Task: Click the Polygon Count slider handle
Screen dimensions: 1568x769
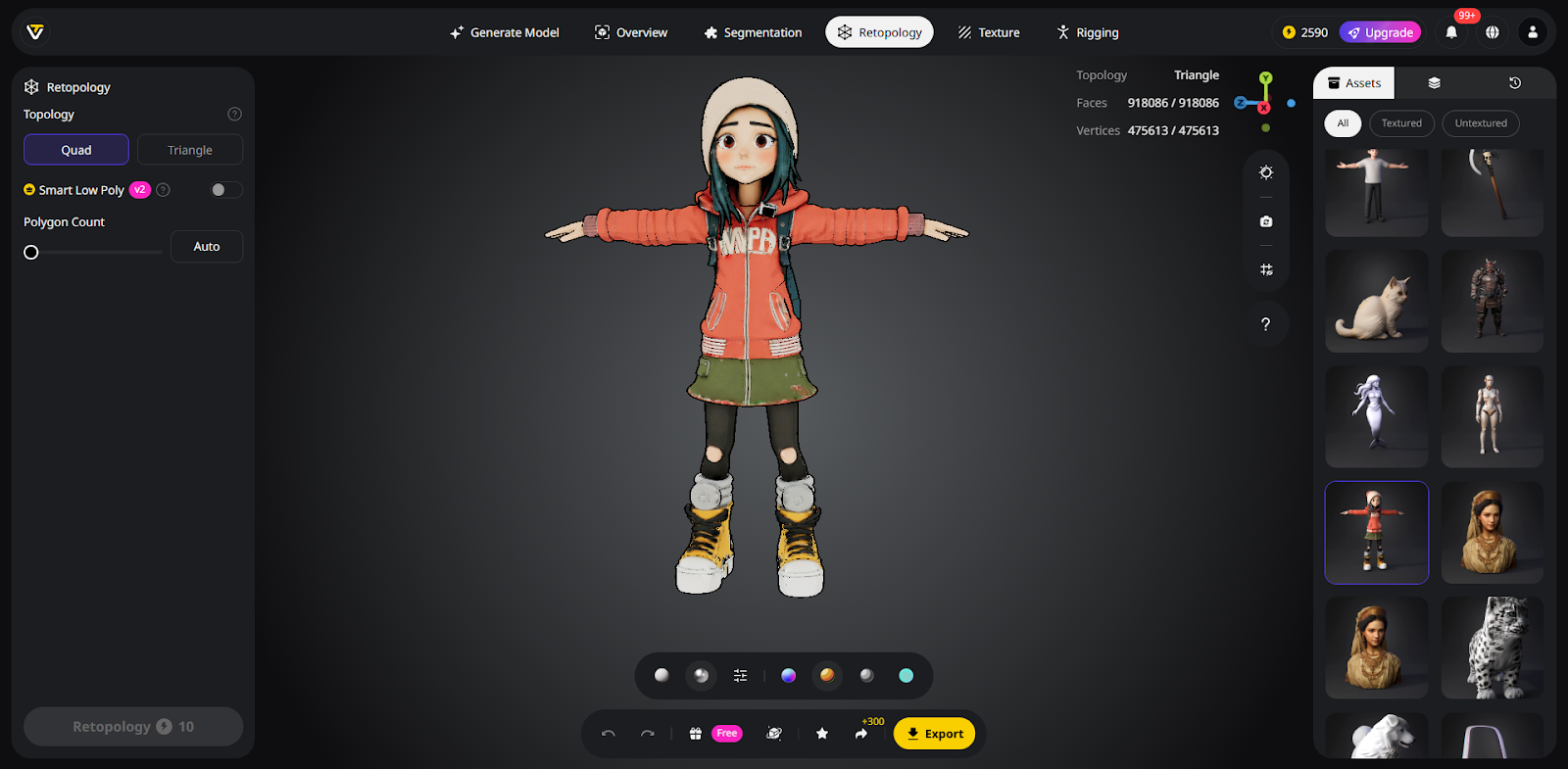Action: point(31,253)
